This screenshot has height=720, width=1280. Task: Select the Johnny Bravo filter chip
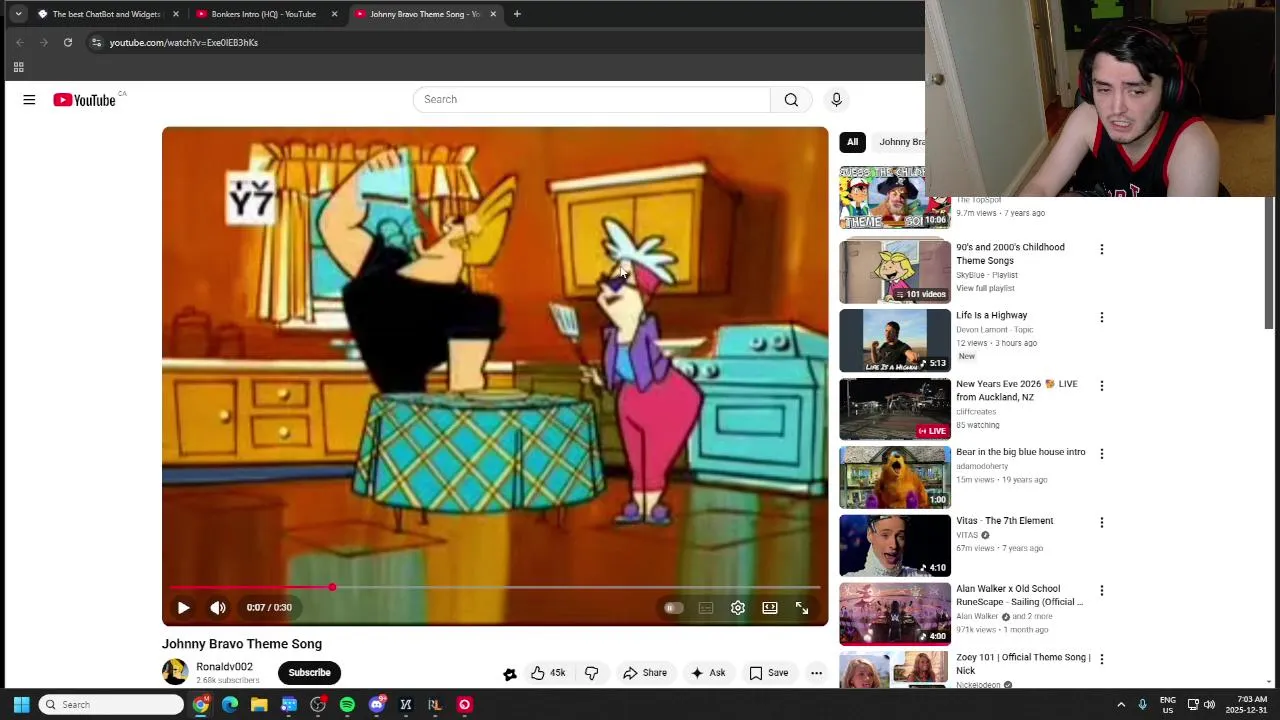tap(900, 142)
